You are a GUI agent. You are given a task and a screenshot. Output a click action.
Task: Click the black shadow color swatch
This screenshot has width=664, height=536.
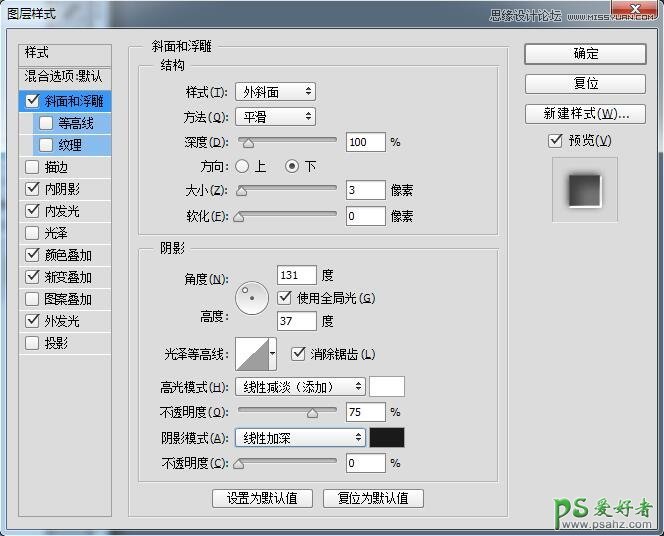point(387,438)
